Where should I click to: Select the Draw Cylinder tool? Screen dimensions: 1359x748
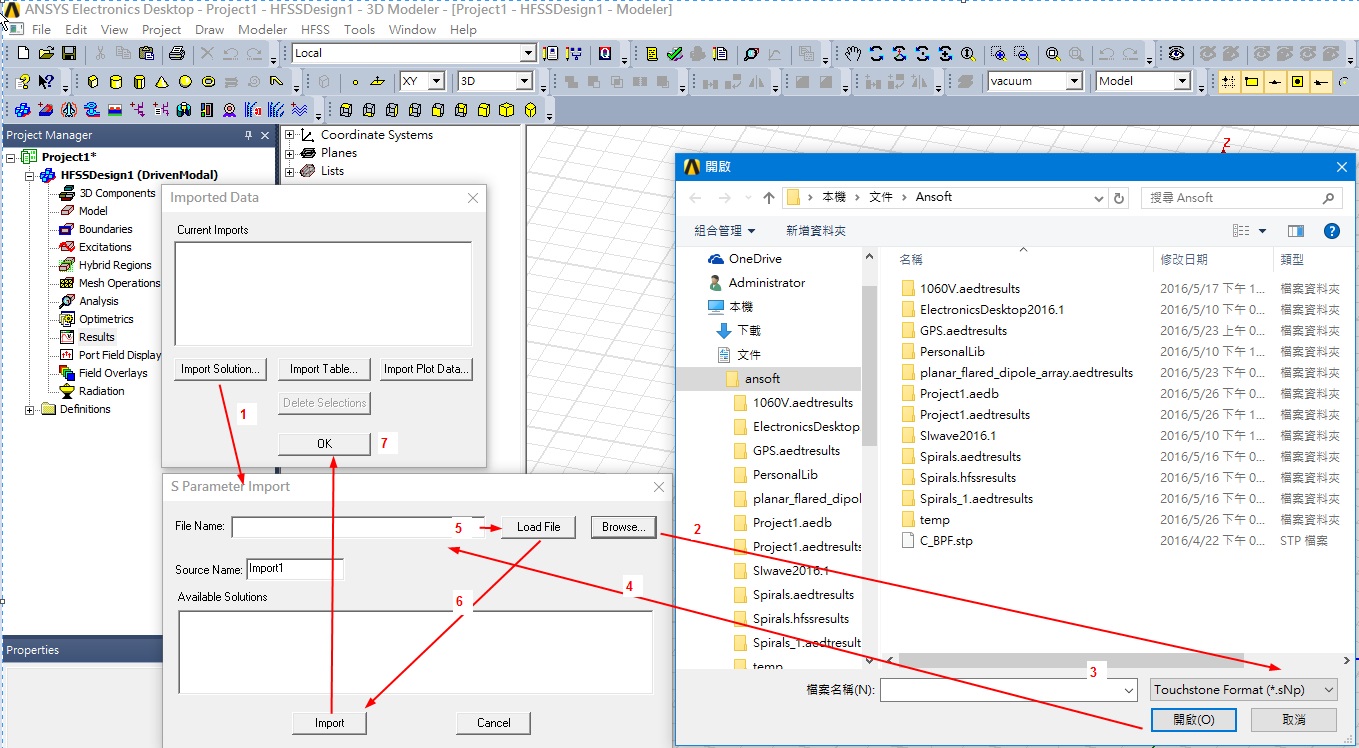pyautogui.click(x=116, y=81)
